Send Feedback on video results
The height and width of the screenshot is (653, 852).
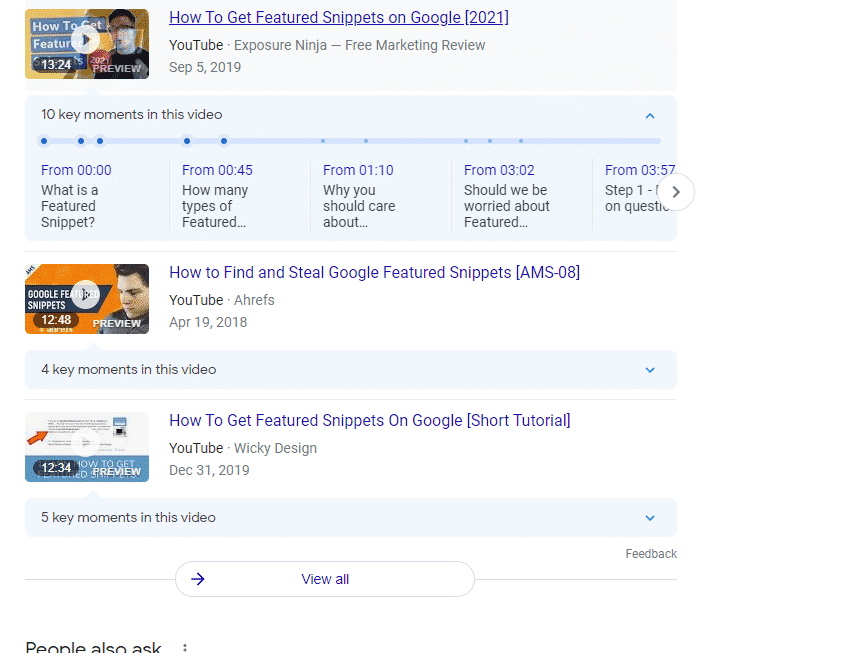click(x=651, y=553)
